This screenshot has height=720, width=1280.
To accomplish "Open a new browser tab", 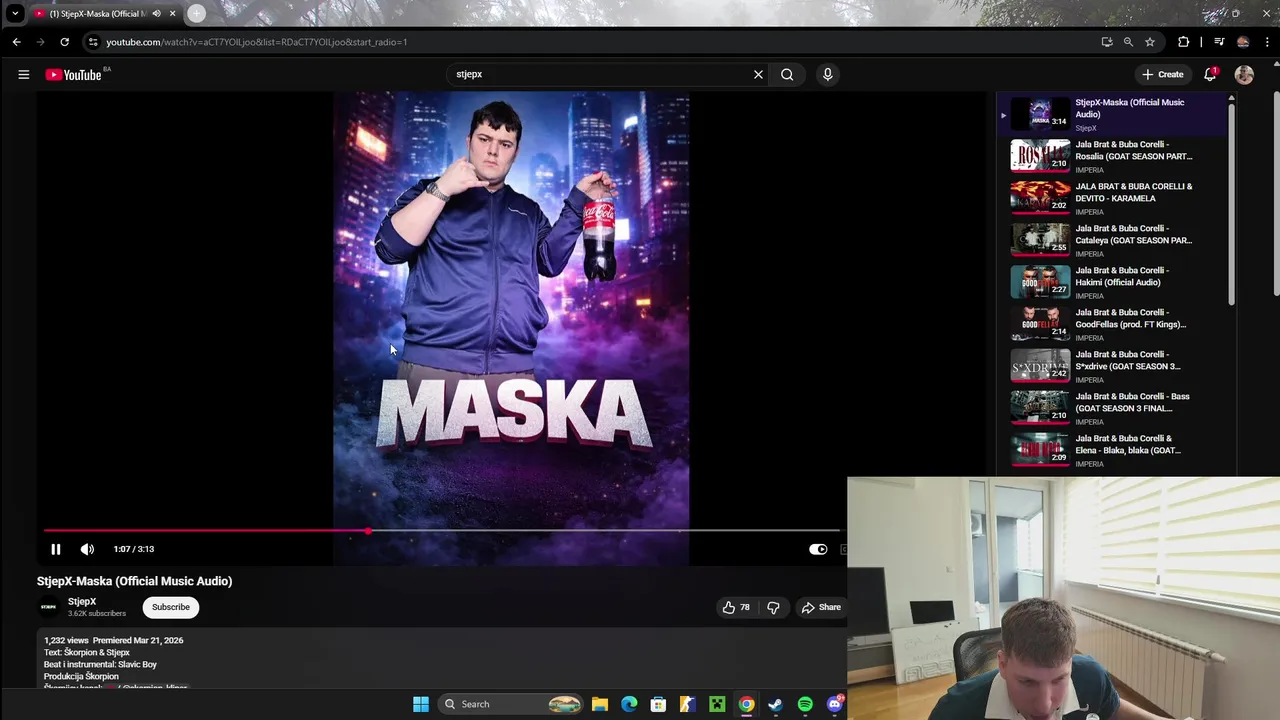I will point(196,14).
